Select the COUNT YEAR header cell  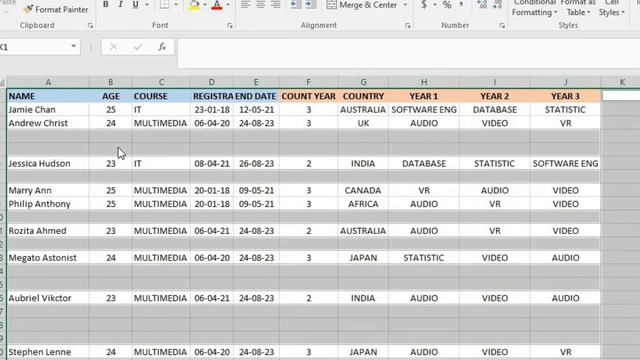click(309, 96)
